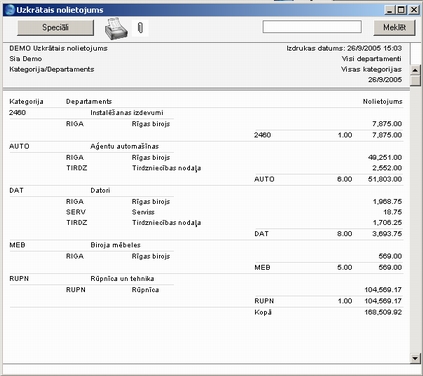Click the Datori category name

point(100,190)
